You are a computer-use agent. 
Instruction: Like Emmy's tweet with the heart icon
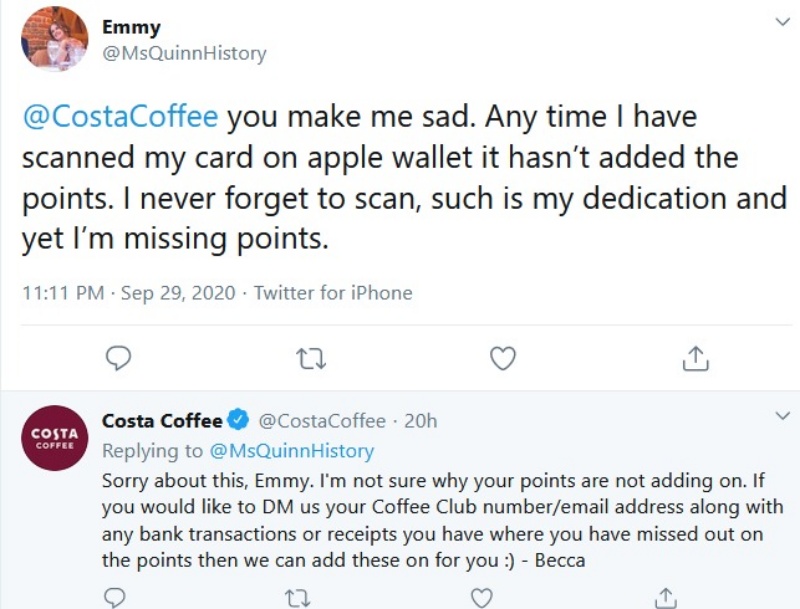tap(503, 358)
